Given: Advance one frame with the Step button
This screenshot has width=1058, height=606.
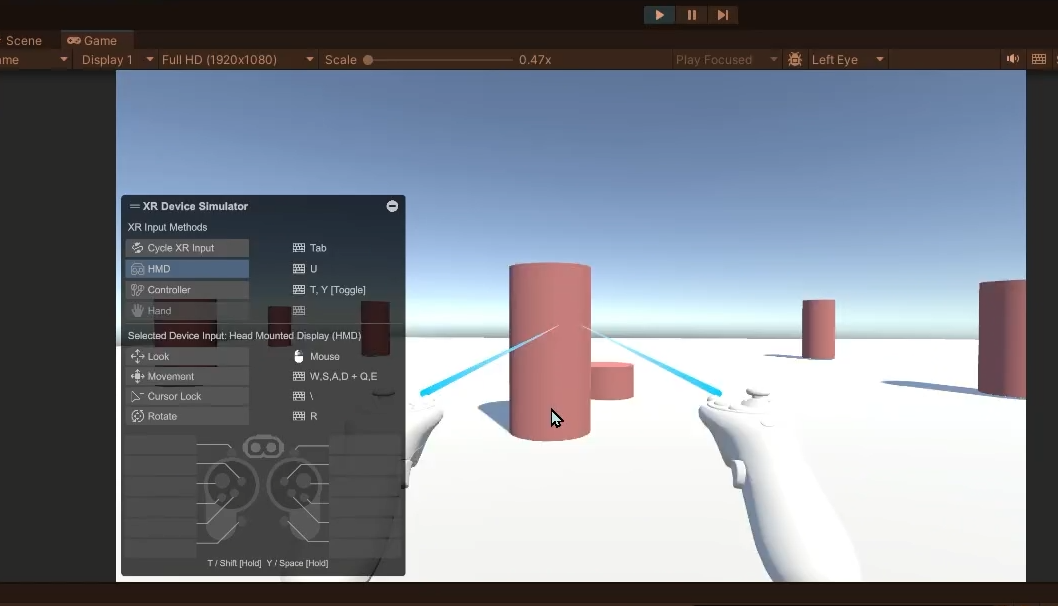Looking at the screenshot, I should (723, 15).
